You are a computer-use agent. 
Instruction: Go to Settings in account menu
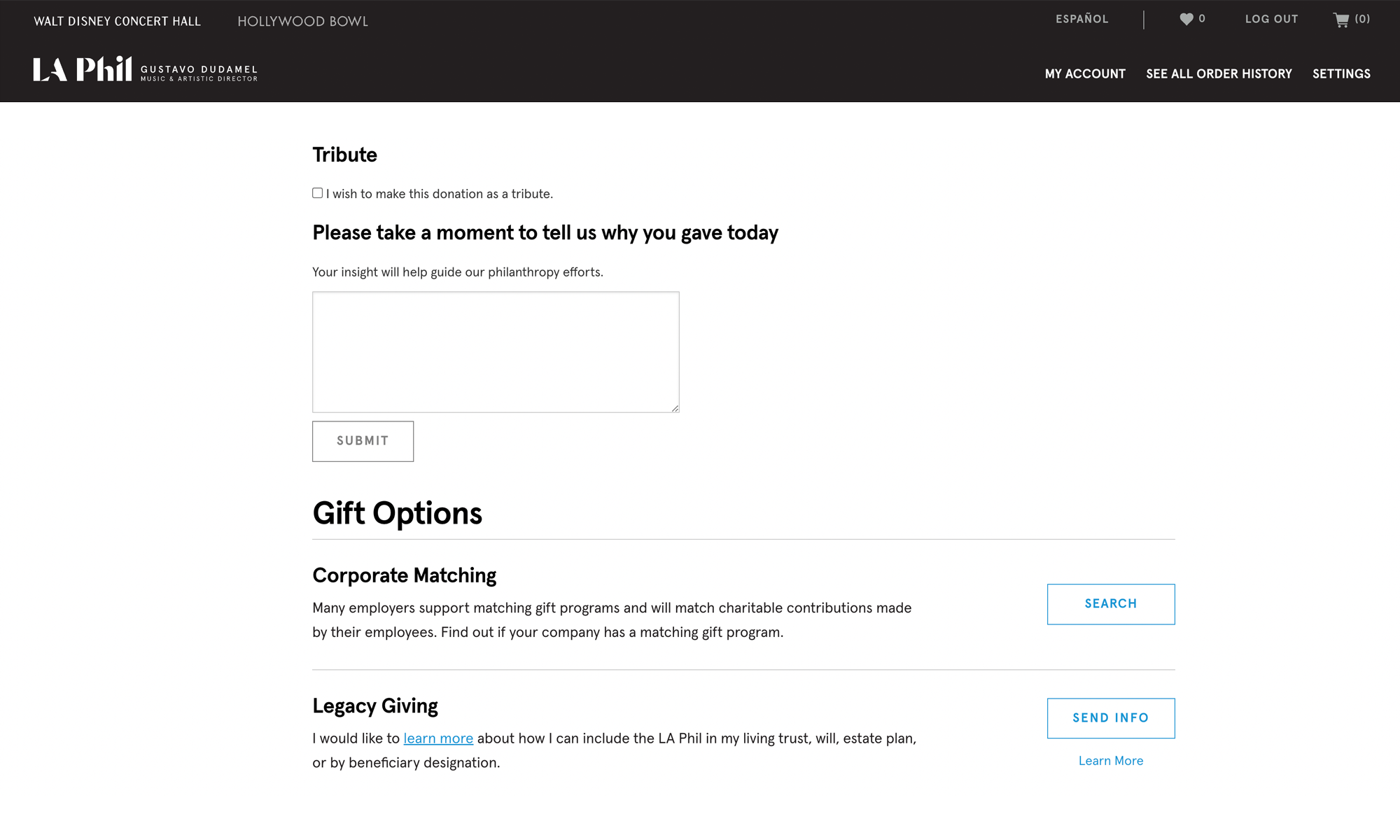click(1341, 73)
